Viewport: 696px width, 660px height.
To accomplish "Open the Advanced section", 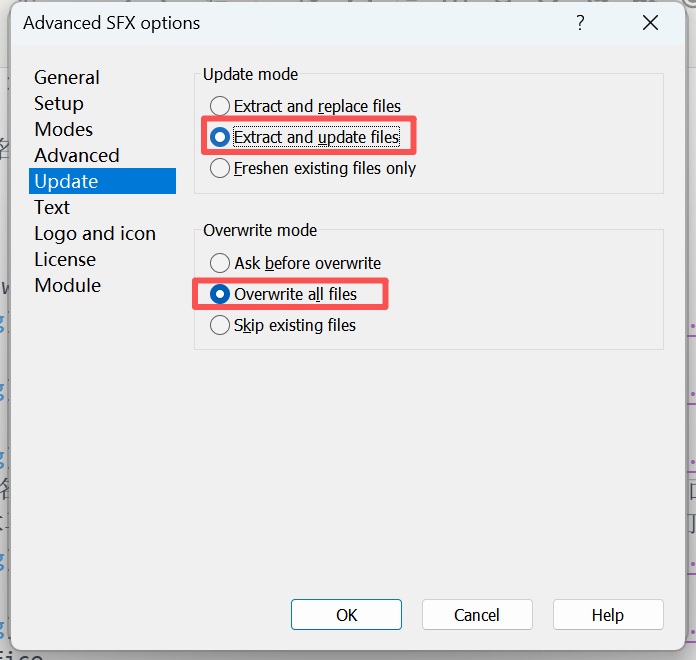I will pyautogui.click(x=76, y=155).
